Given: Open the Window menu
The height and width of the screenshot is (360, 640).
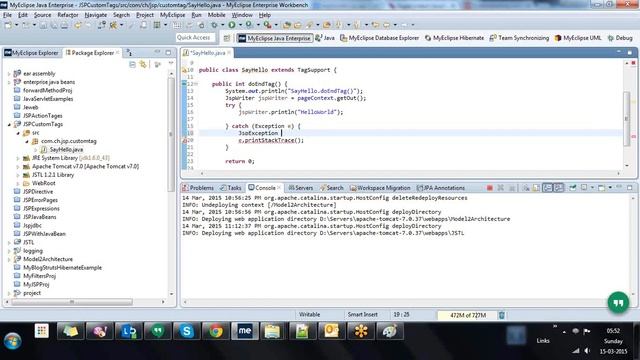Looking at the screenshot, I should click(242, 15).
